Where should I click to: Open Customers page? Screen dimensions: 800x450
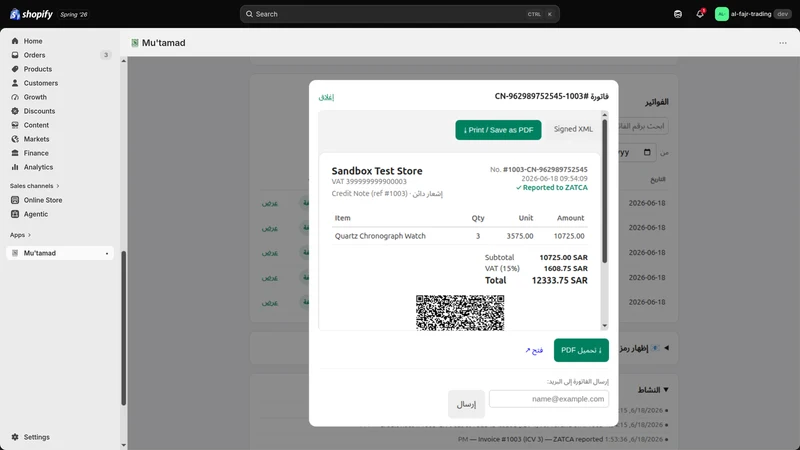[40, 83]
